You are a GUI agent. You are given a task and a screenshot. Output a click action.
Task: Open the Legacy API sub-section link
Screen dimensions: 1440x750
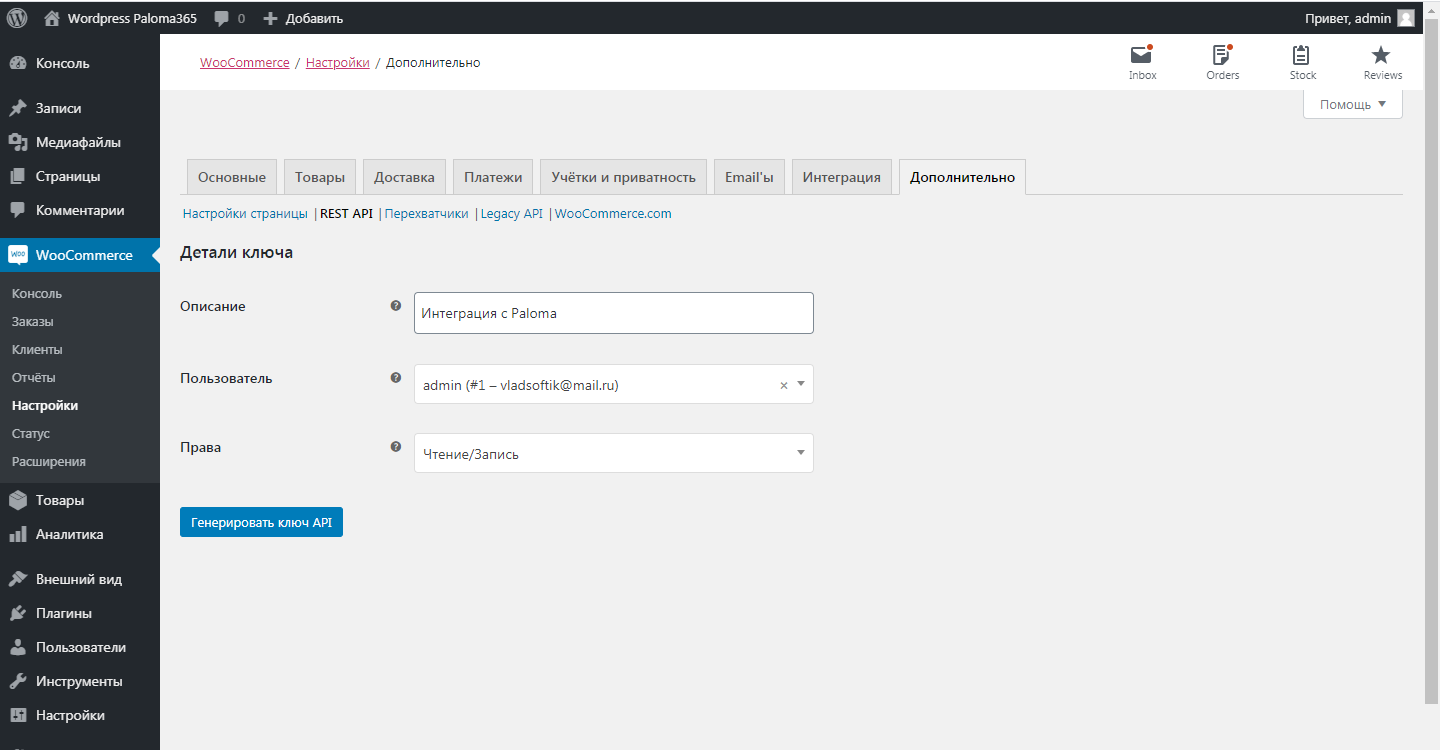click(511, 214)
